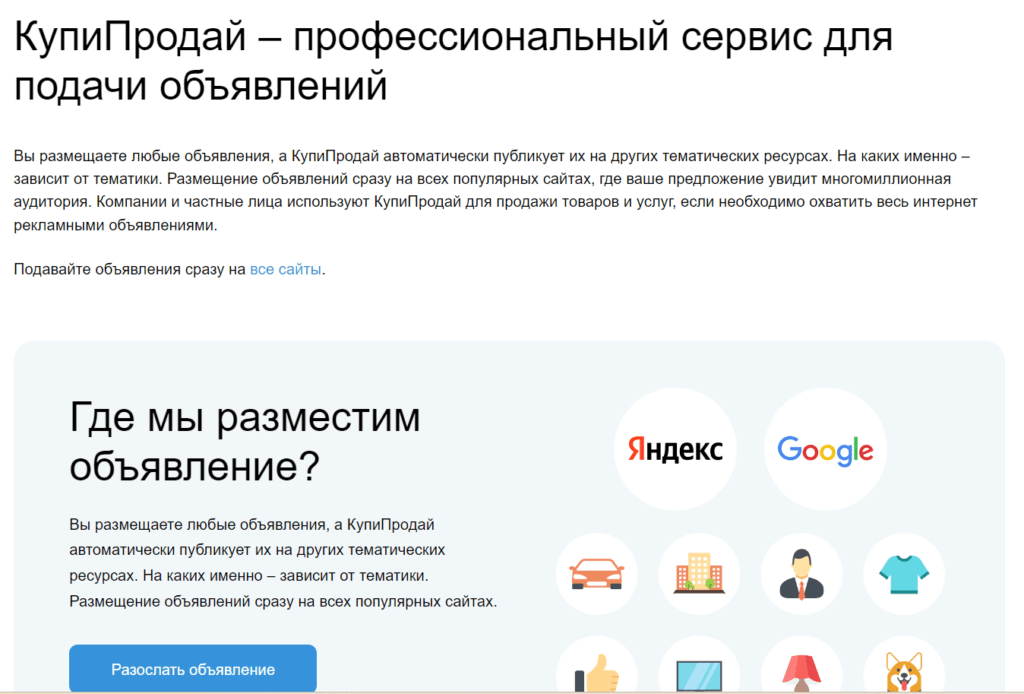The image size is (1024, 694).
Task: Click text 'рекламными объявлениями.'
Action: (116, 225)
